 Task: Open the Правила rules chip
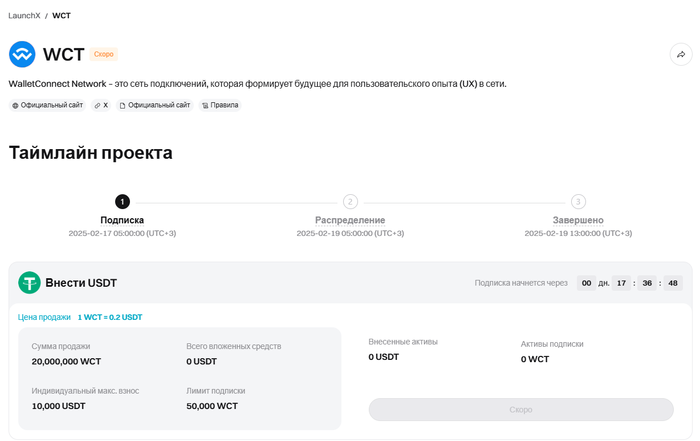[220, 105]
